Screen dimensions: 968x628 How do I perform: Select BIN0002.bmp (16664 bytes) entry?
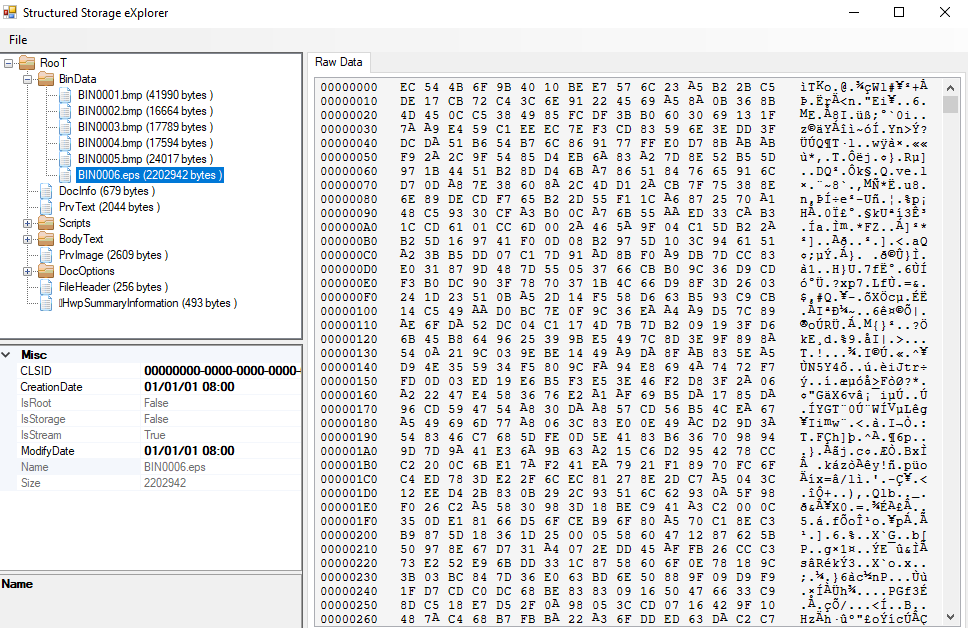[145, 111]
